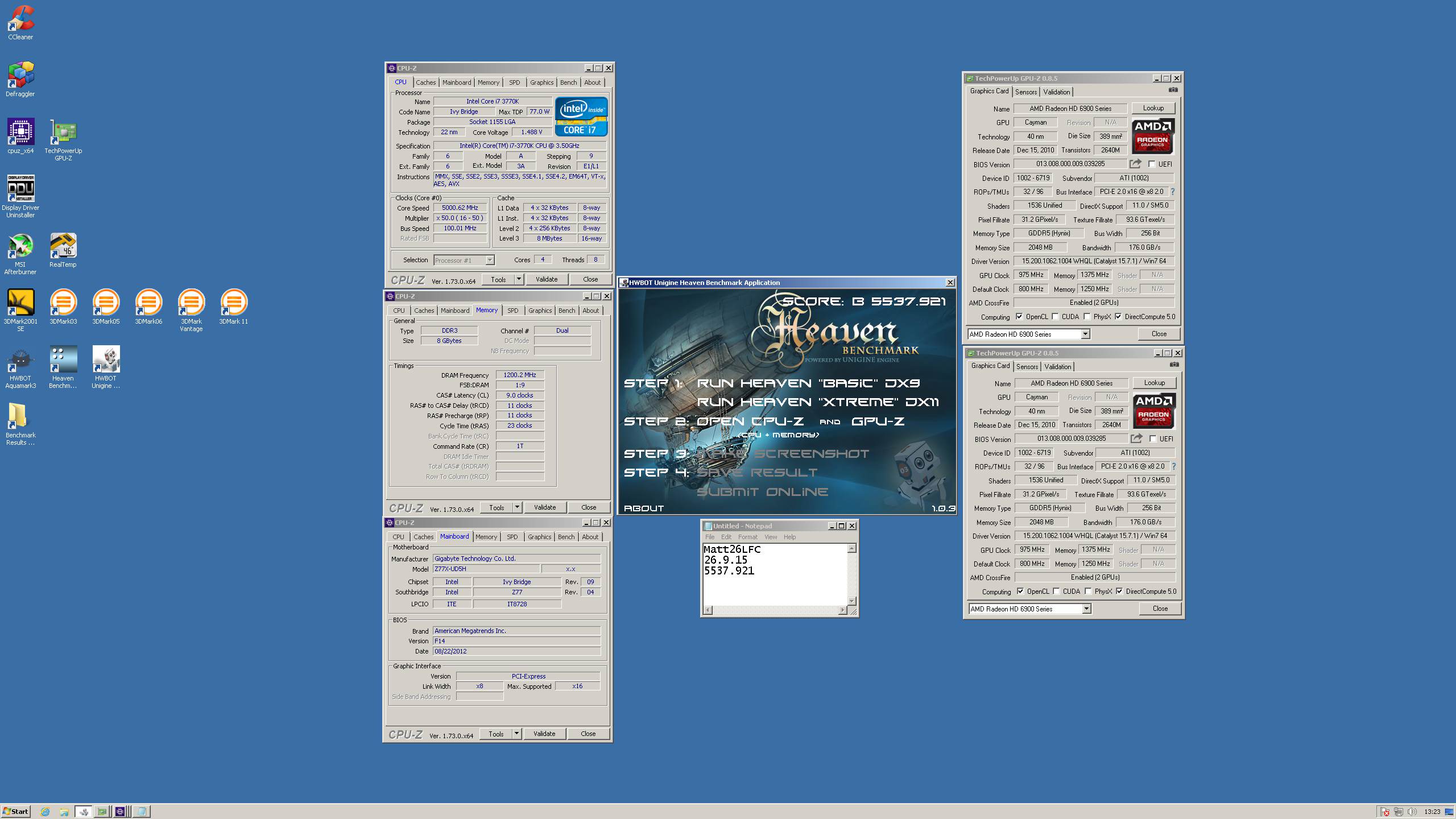The width and height of the screenshot is (1456, 819).
Task: Switch to Caches tab in top CPU-Z
Action: (425, 82)
